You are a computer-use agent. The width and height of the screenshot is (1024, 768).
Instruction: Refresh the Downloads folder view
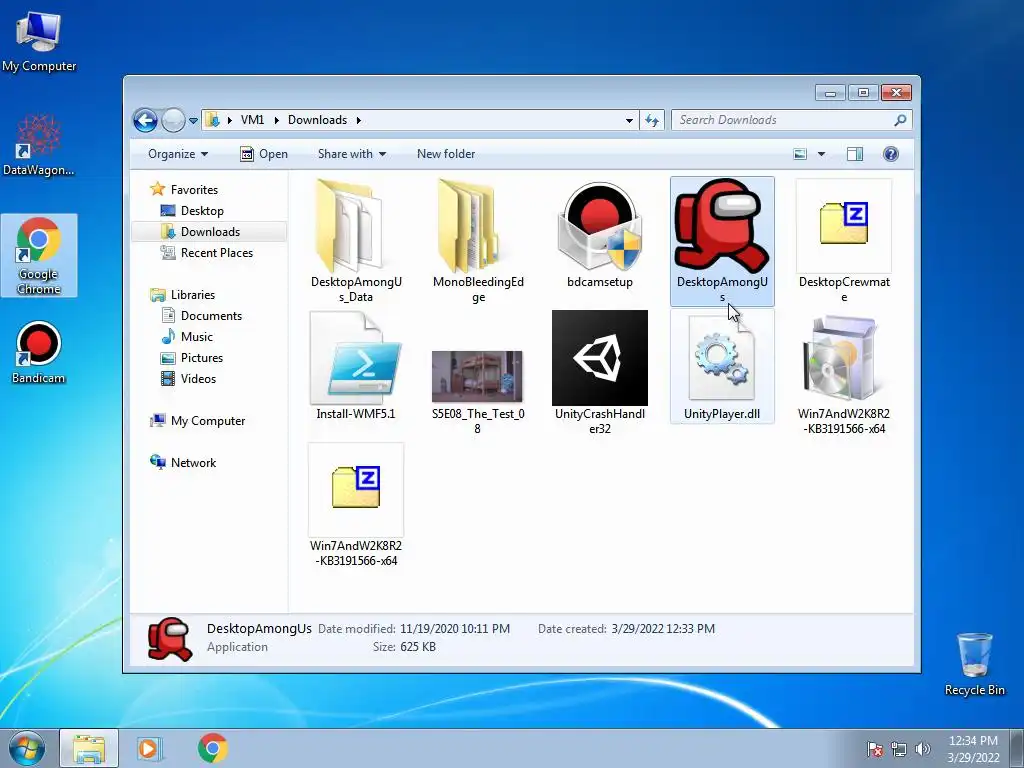(652, 120)
